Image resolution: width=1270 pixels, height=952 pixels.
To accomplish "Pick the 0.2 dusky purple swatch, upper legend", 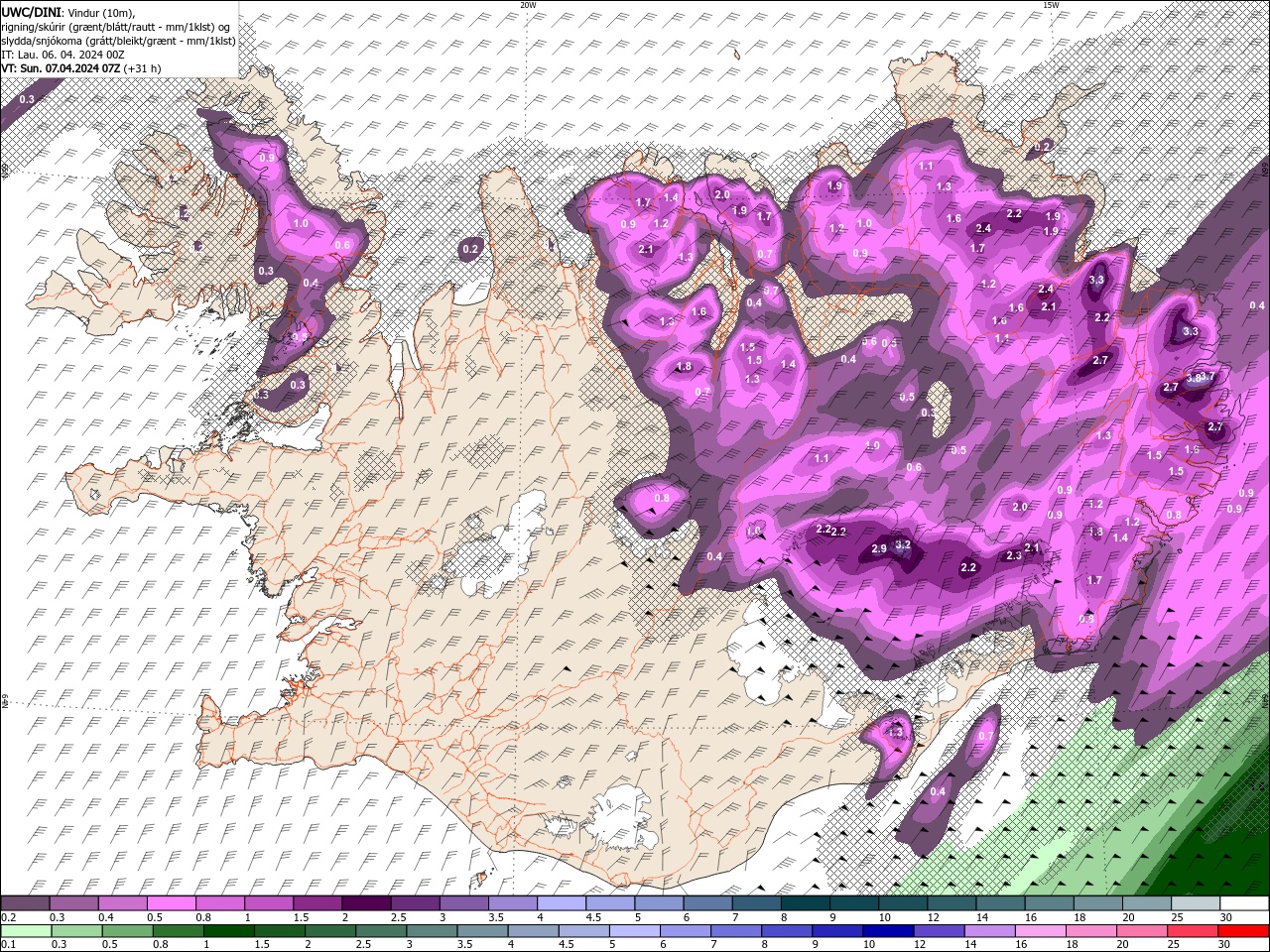I will coord(25,903).
